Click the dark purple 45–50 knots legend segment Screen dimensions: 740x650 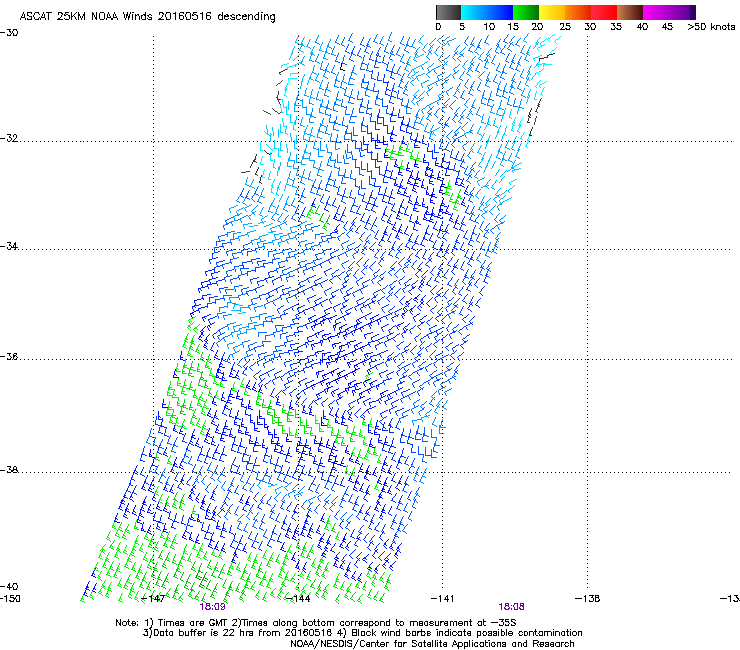682,12
